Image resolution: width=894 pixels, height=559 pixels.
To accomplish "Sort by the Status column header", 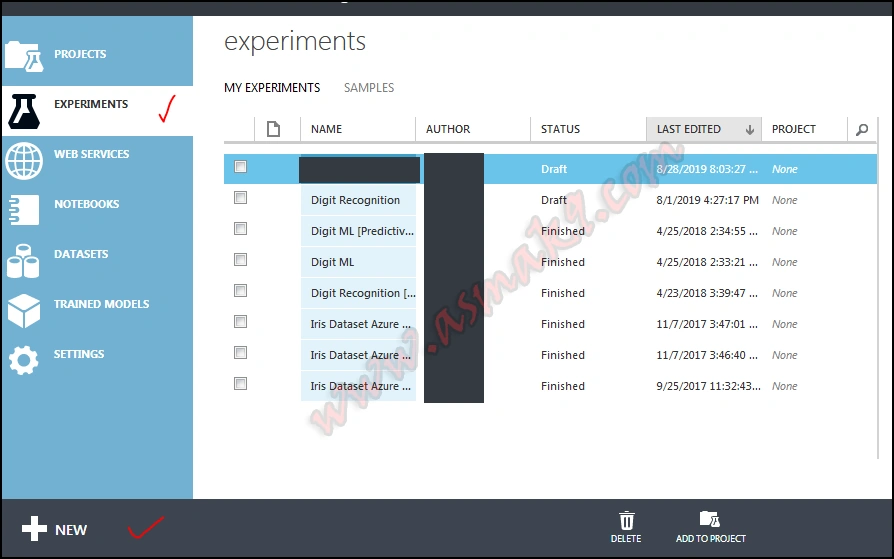I will click(x=560, y=129).
